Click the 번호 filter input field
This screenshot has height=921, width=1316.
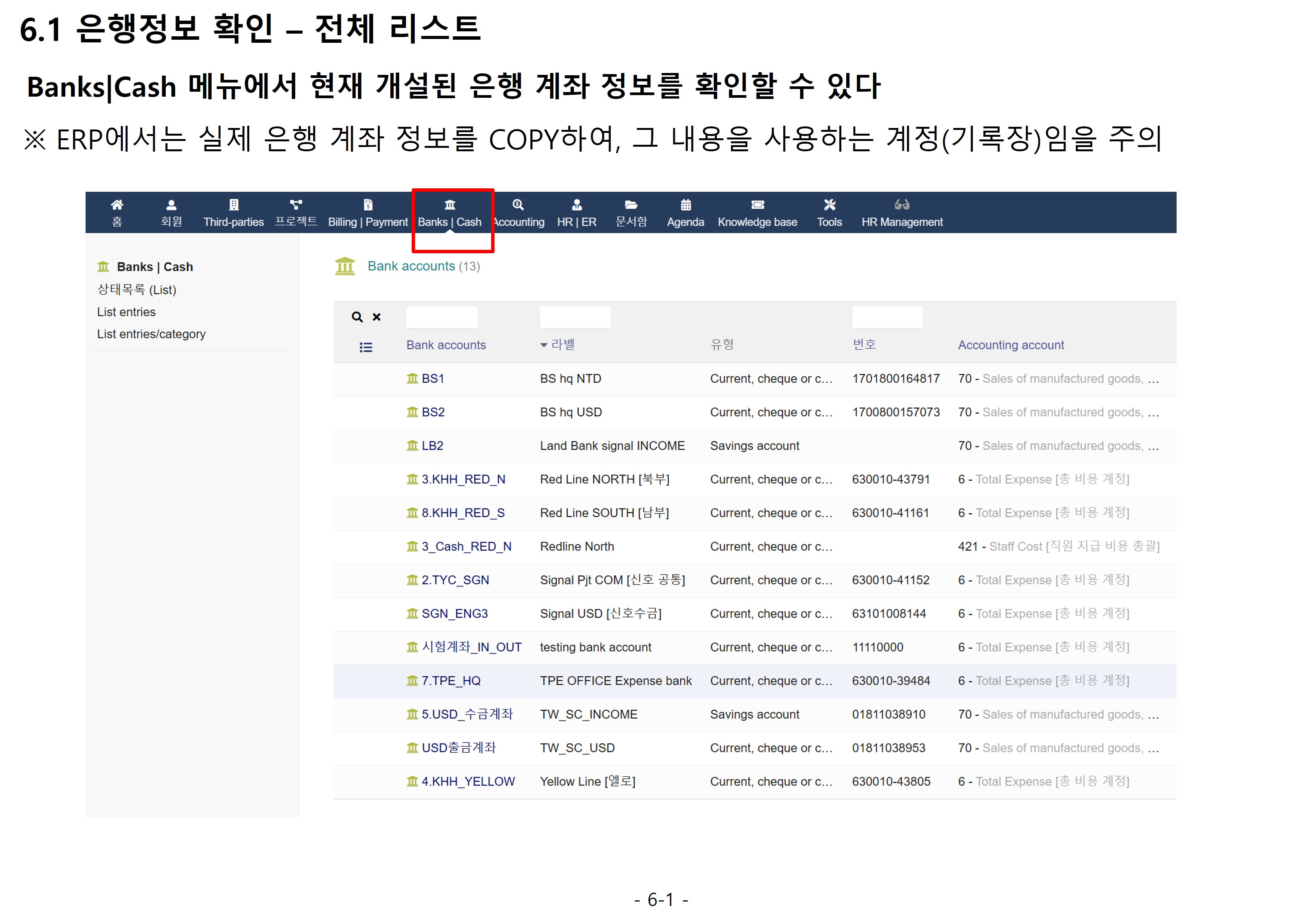(x=887, y=317)
